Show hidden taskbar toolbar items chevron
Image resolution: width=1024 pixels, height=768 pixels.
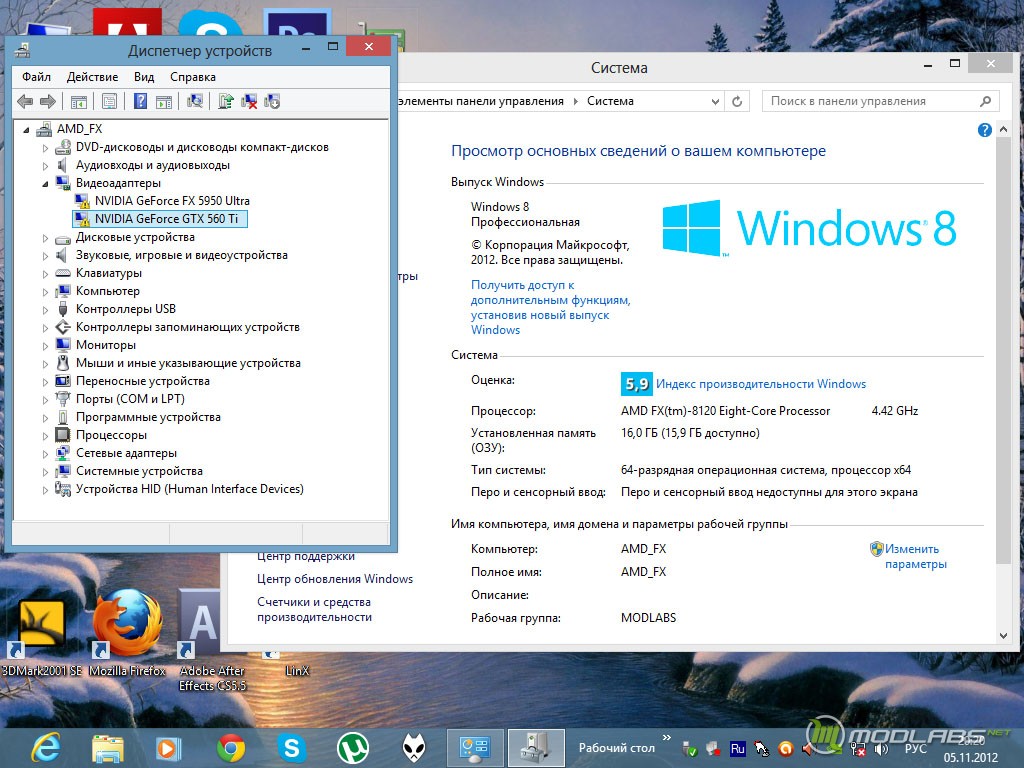pos(667,738)
